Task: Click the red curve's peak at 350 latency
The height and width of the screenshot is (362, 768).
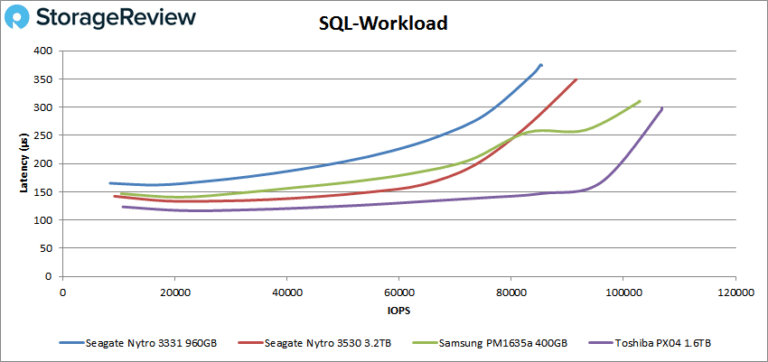Action: click(x=576, y=79)
